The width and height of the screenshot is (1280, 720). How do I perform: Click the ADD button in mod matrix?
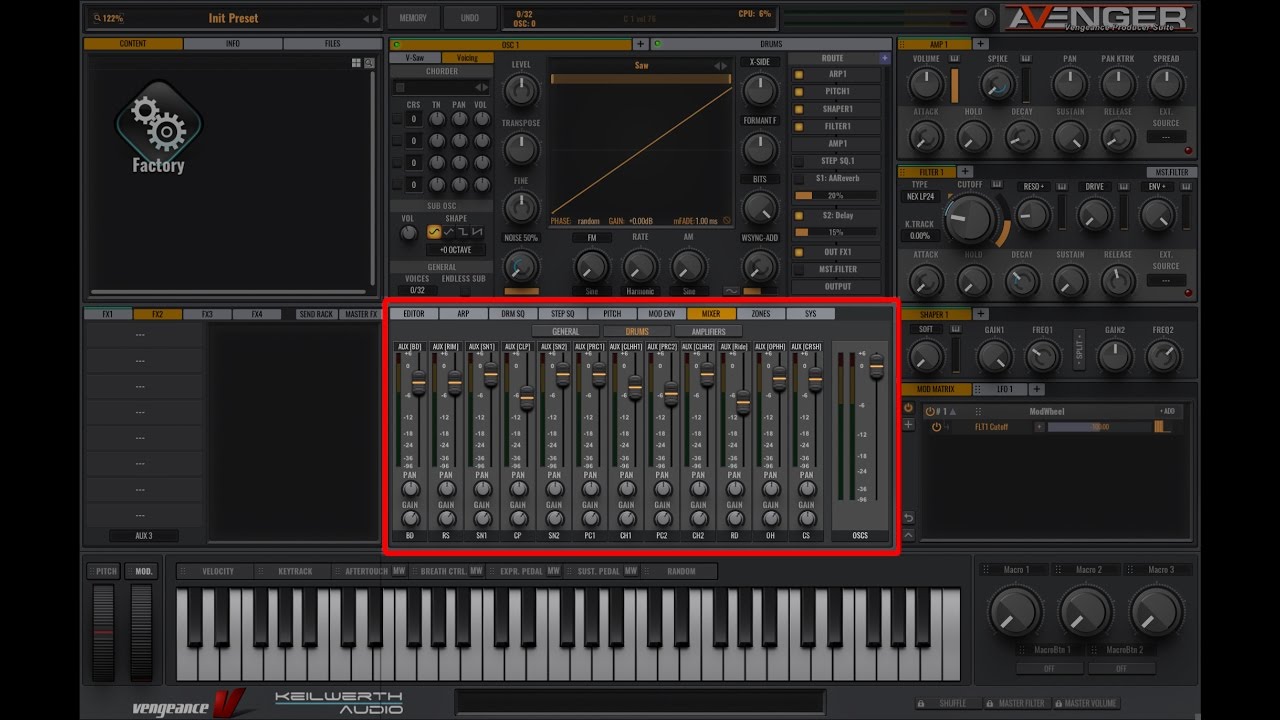[1167, 411]
